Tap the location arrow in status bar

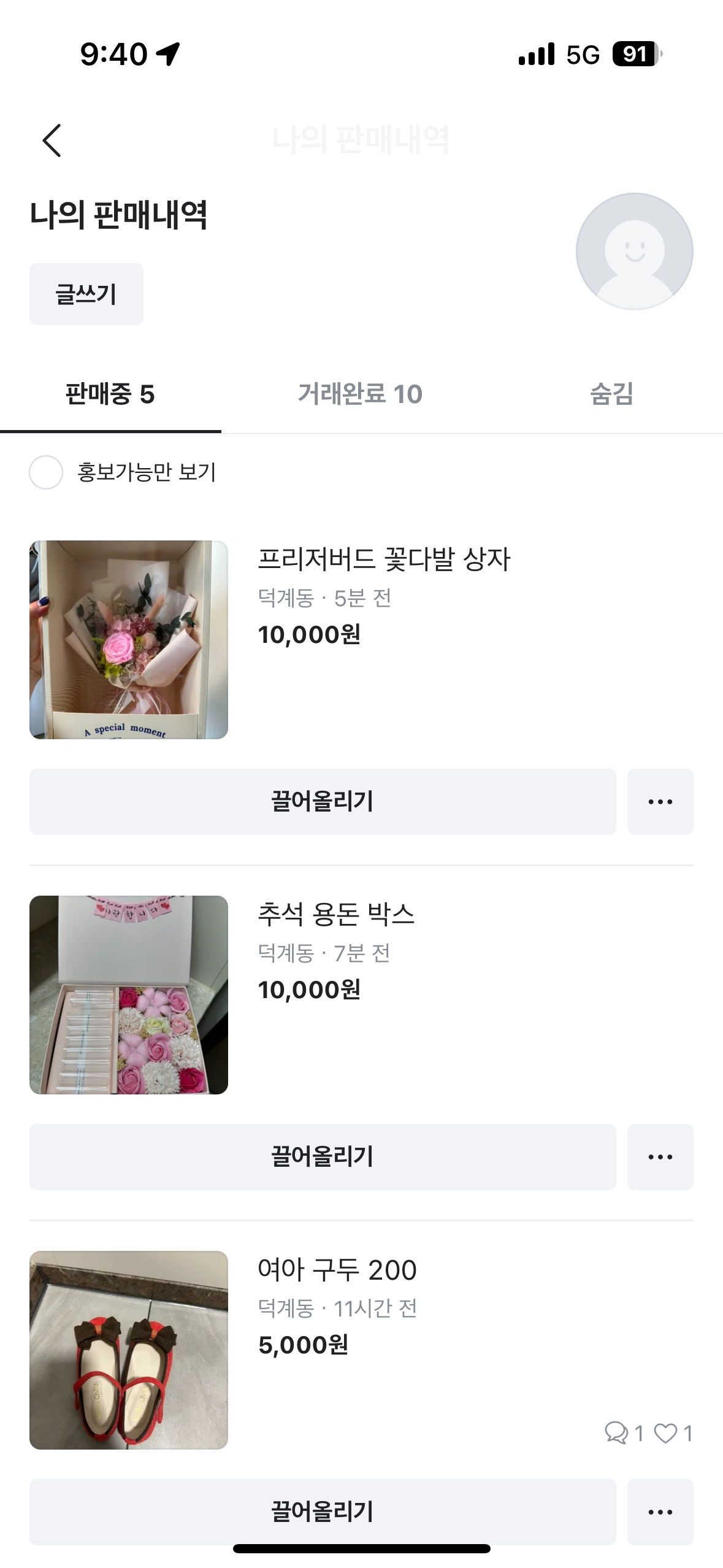point(168,54)
